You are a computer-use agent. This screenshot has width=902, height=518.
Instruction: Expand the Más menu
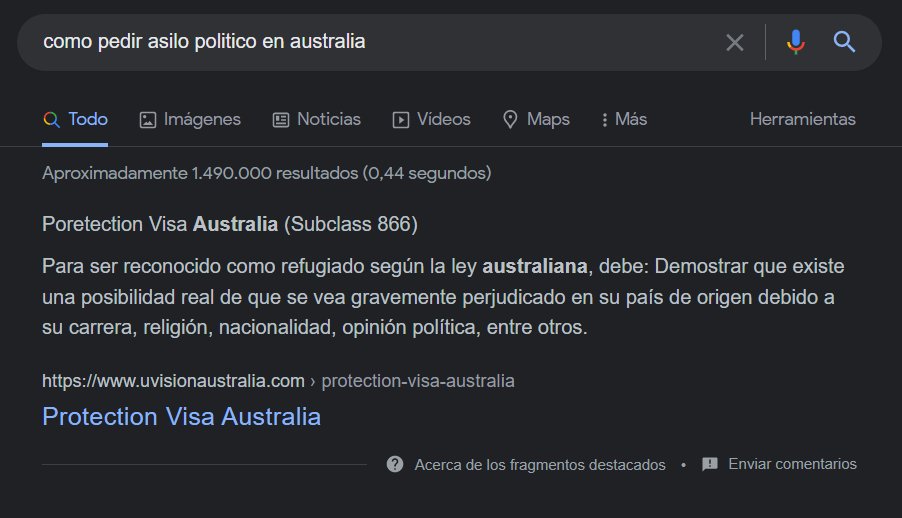[x=624, y=120]
